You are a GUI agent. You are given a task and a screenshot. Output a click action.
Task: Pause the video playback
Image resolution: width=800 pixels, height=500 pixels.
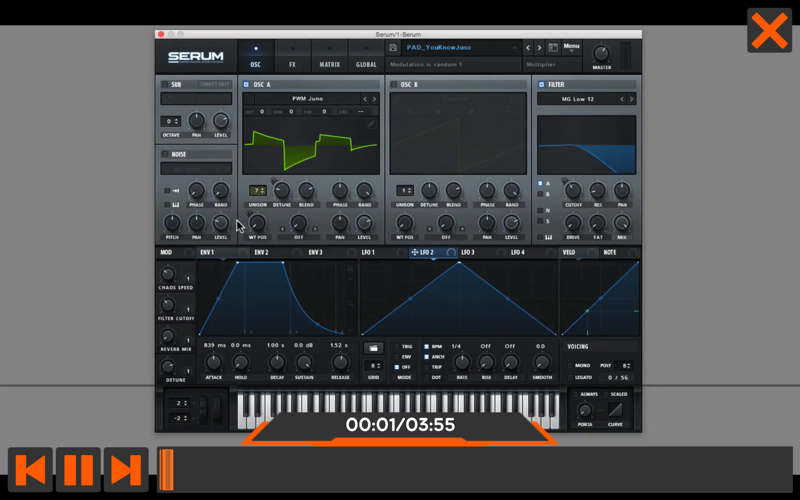pyautogui.click(x=78, y=469)
